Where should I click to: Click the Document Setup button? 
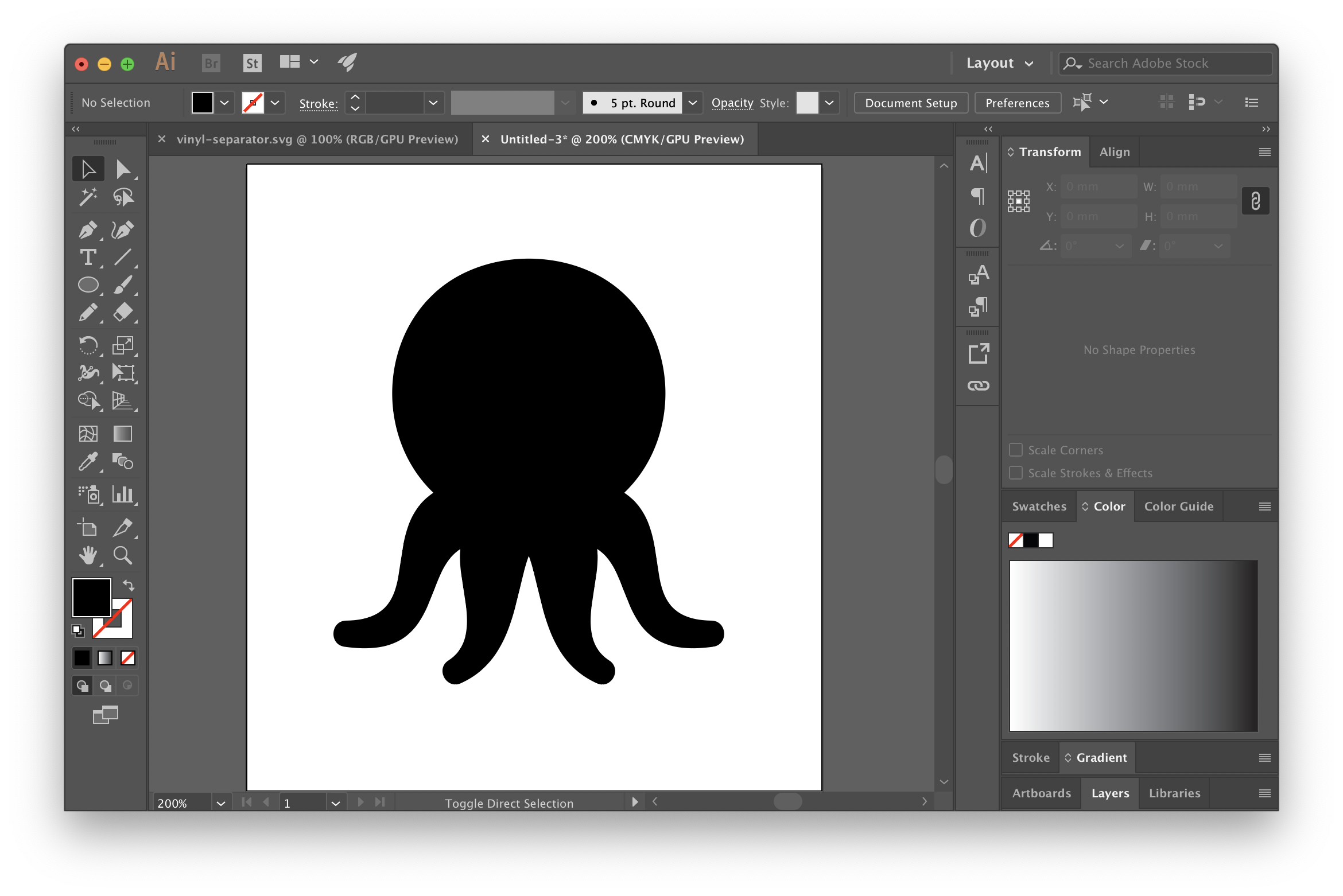[x=911, y=103]
